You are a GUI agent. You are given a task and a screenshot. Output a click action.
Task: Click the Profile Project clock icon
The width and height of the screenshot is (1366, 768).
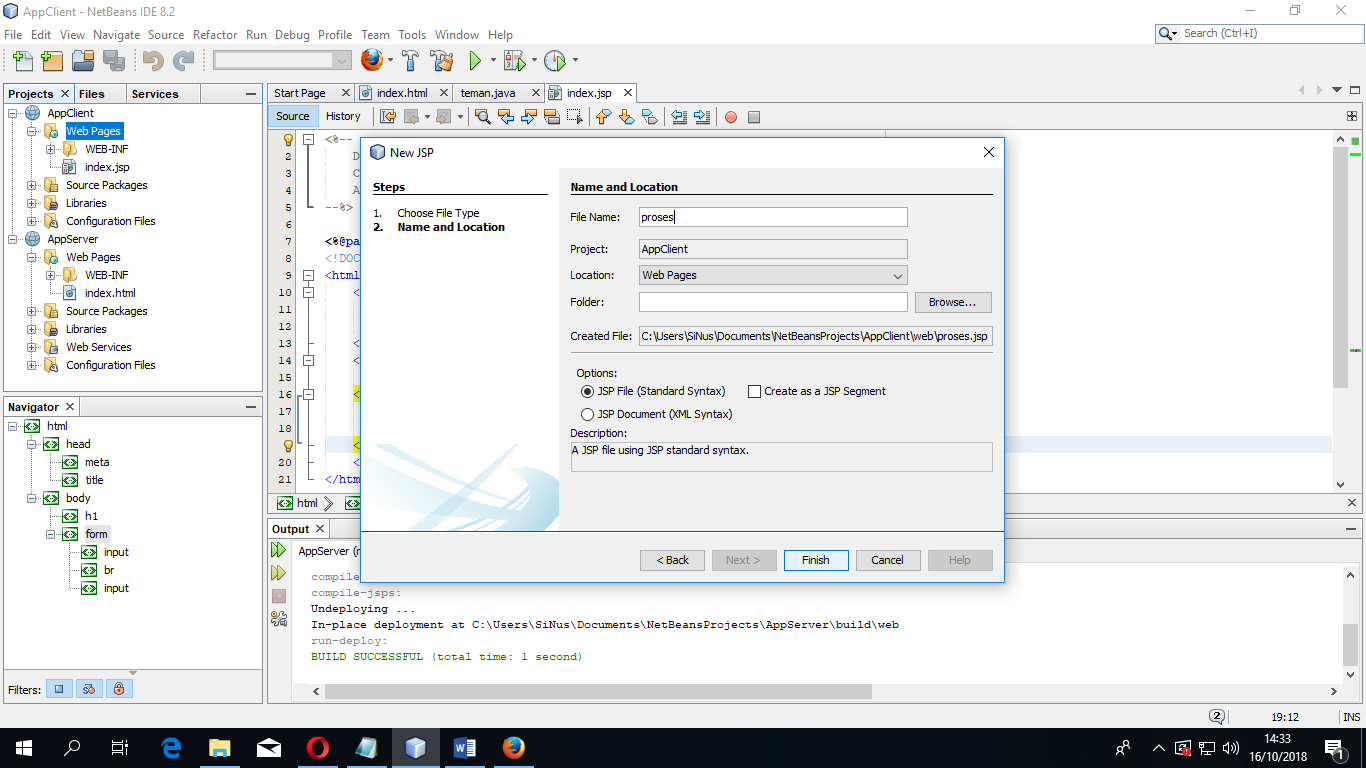click(x=555, y=61)
